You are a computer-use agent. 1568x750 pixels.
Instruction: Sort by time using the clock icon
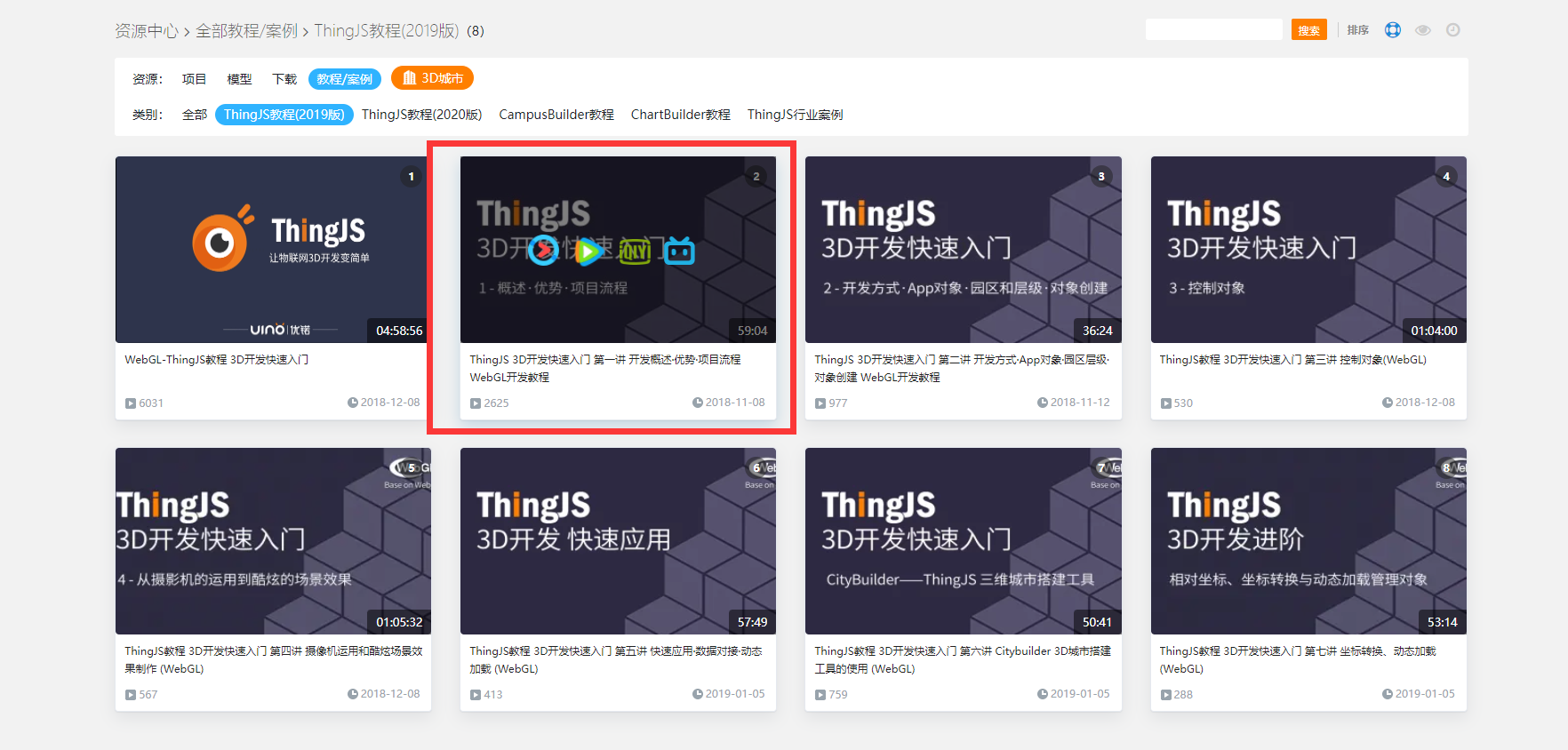1453,30
